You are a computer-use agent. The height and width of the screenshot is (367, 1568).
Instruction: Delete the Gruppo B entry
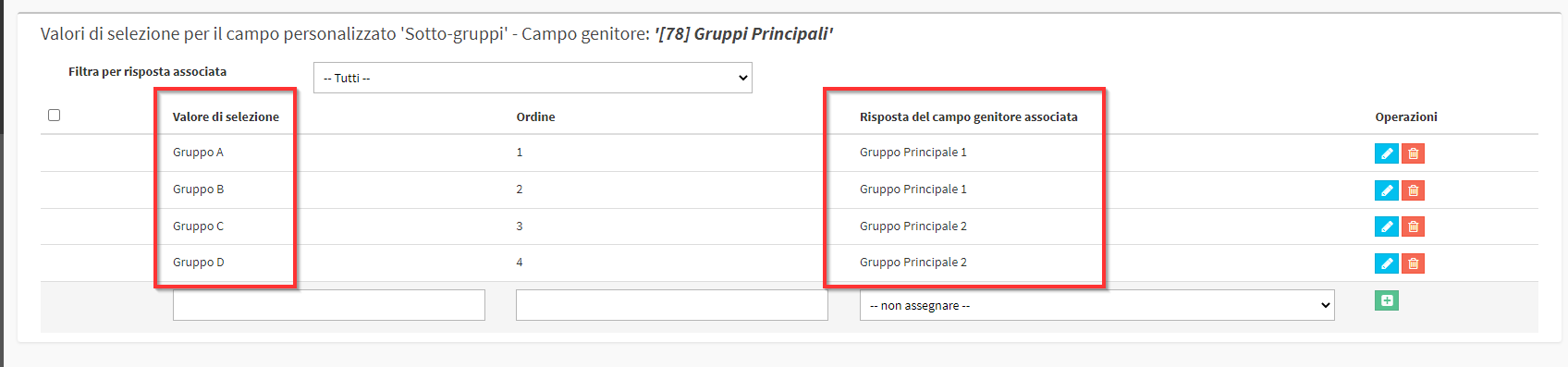1413,190
